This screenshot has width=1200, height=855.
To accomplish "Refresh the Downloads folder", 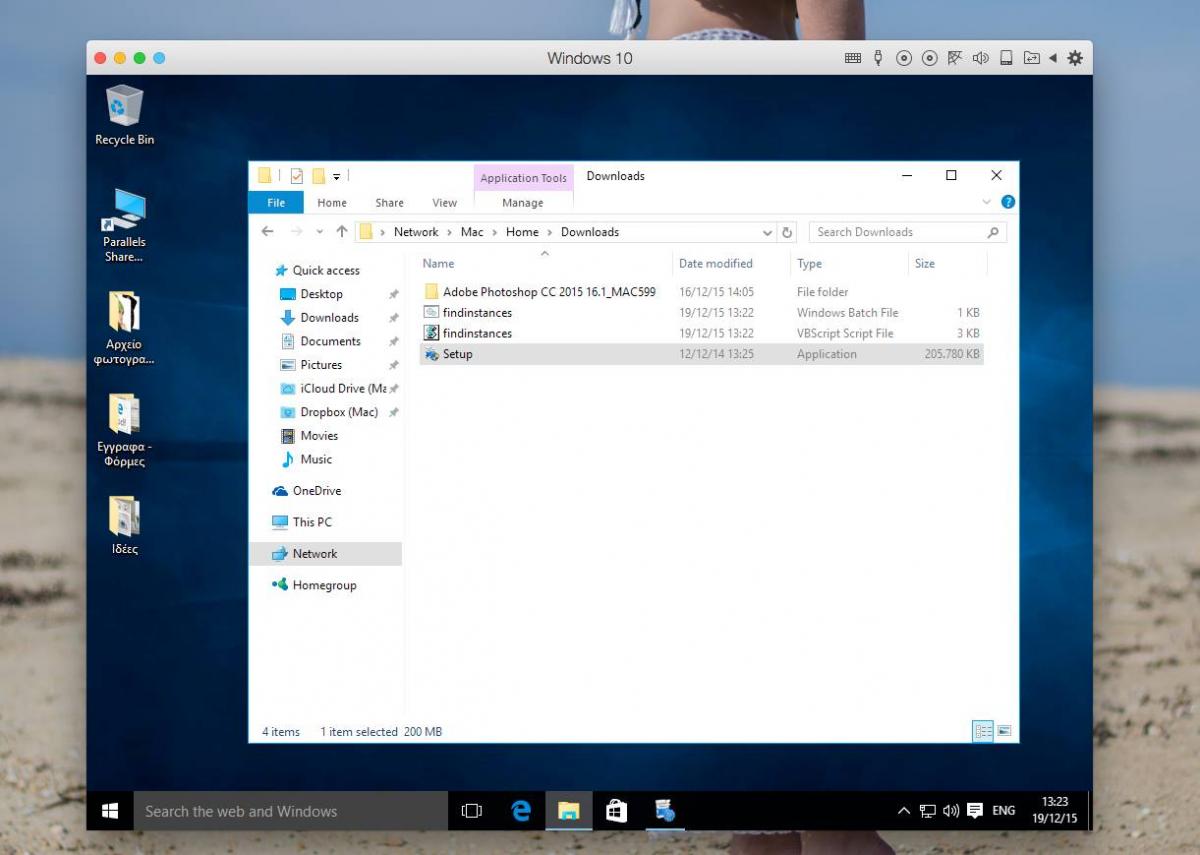I will pos(788,232).
